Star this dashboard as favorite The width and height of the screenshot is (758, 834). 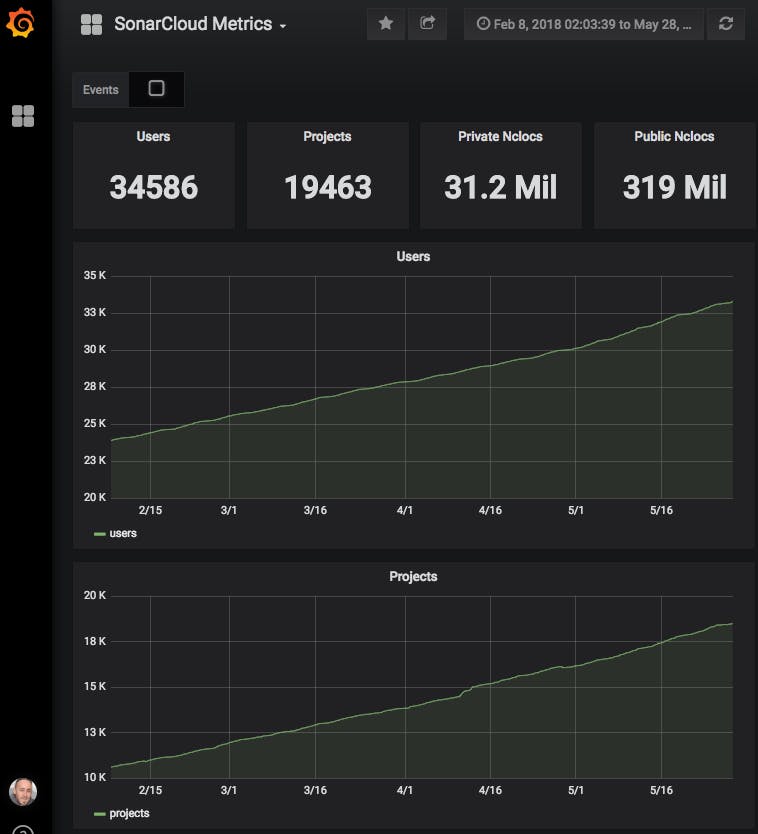(386, 23)
